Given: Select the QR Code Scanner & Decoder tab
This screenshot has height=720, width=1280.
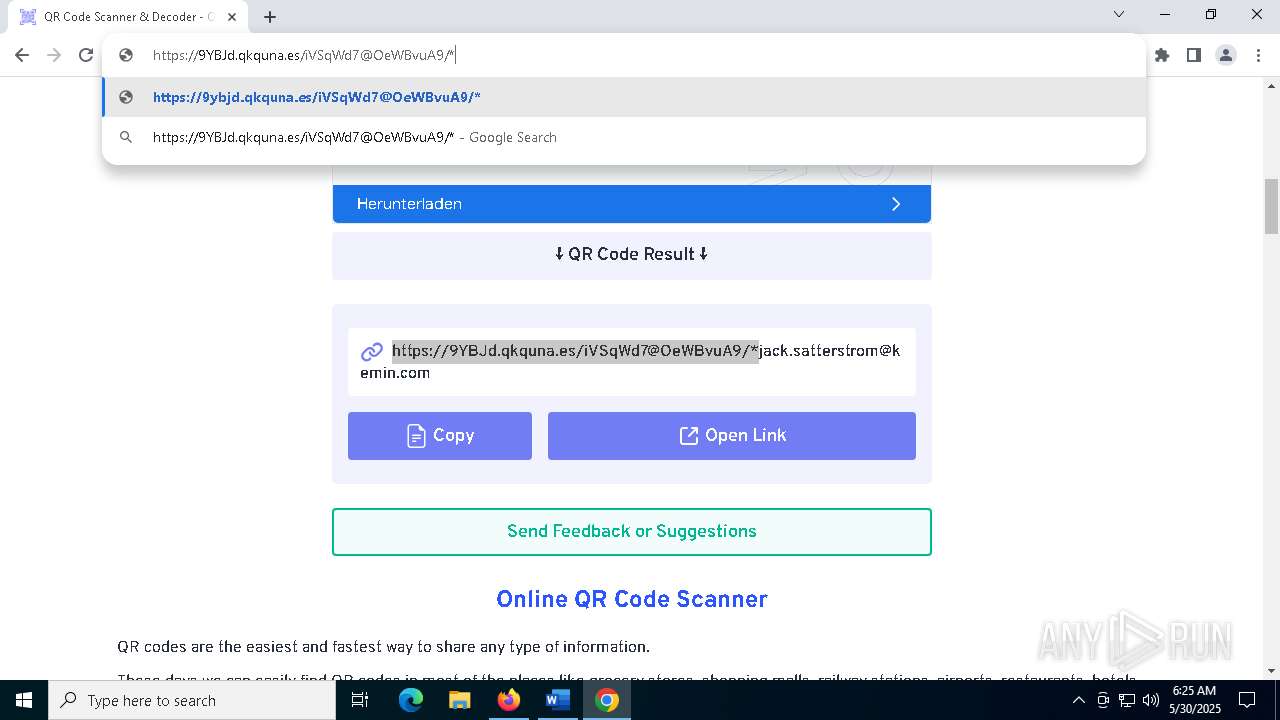Looking at the screenshot, I should coord(128,17).
